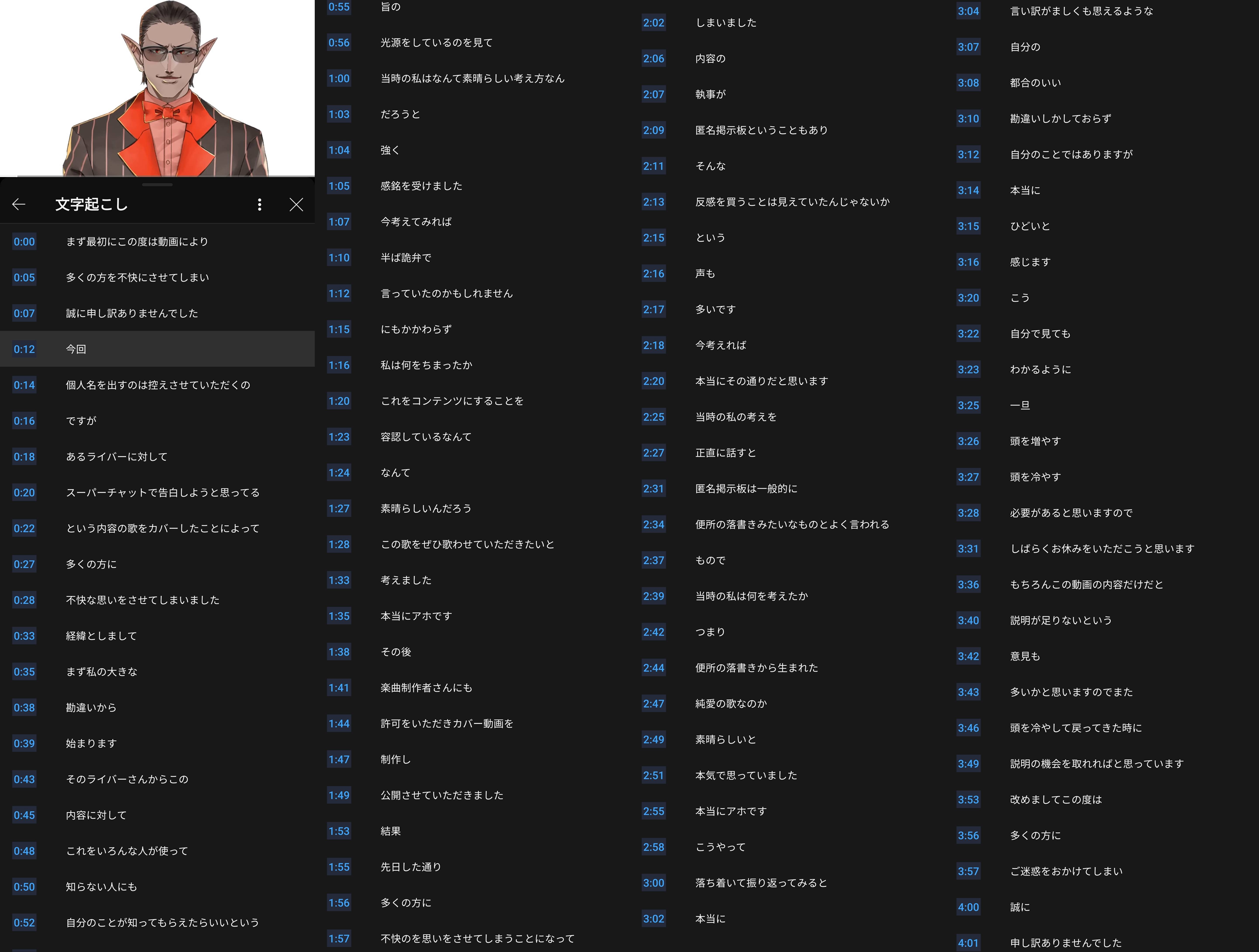Select the line 頭を冷やす at 3:27
1259x952 pixels.
coord(1035,477)
